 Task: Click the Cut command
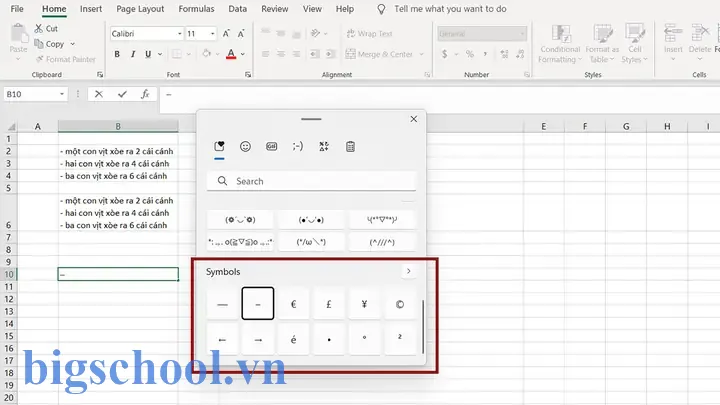[x=46, y=28]
